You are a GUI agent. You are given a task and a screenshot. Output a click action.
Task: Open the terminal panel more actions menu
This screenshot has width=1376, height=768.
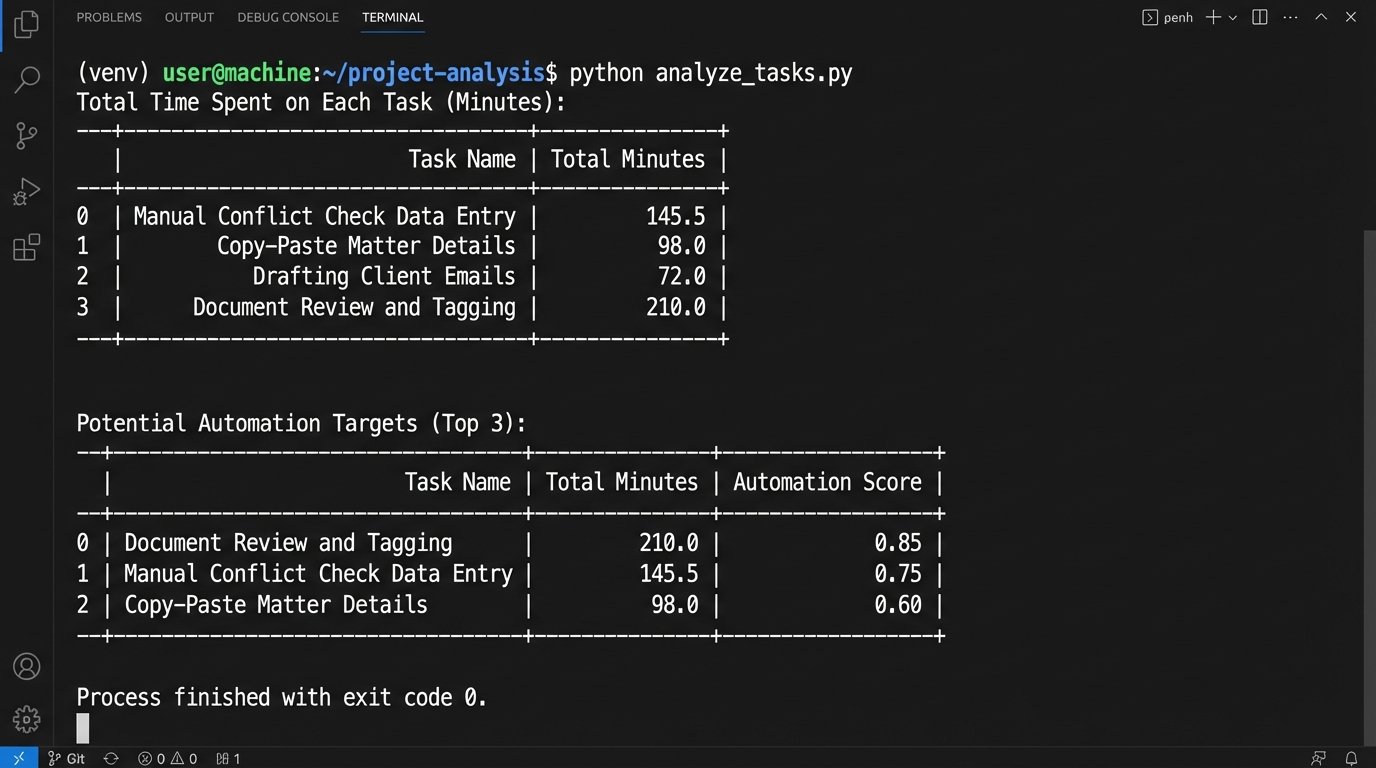1290,17
